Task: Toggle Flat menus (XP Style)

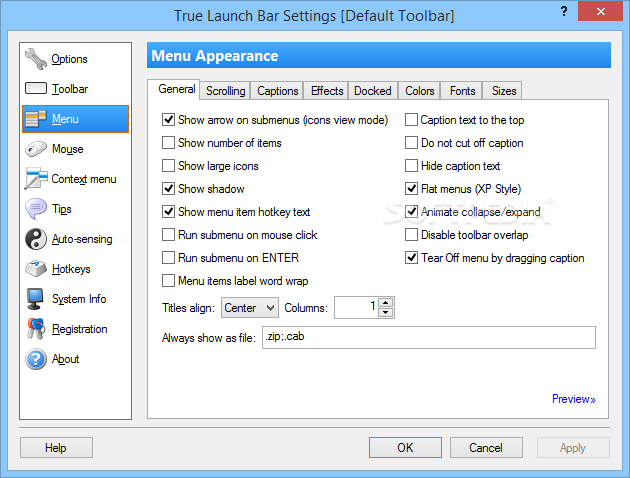Action: pos(411,188)
